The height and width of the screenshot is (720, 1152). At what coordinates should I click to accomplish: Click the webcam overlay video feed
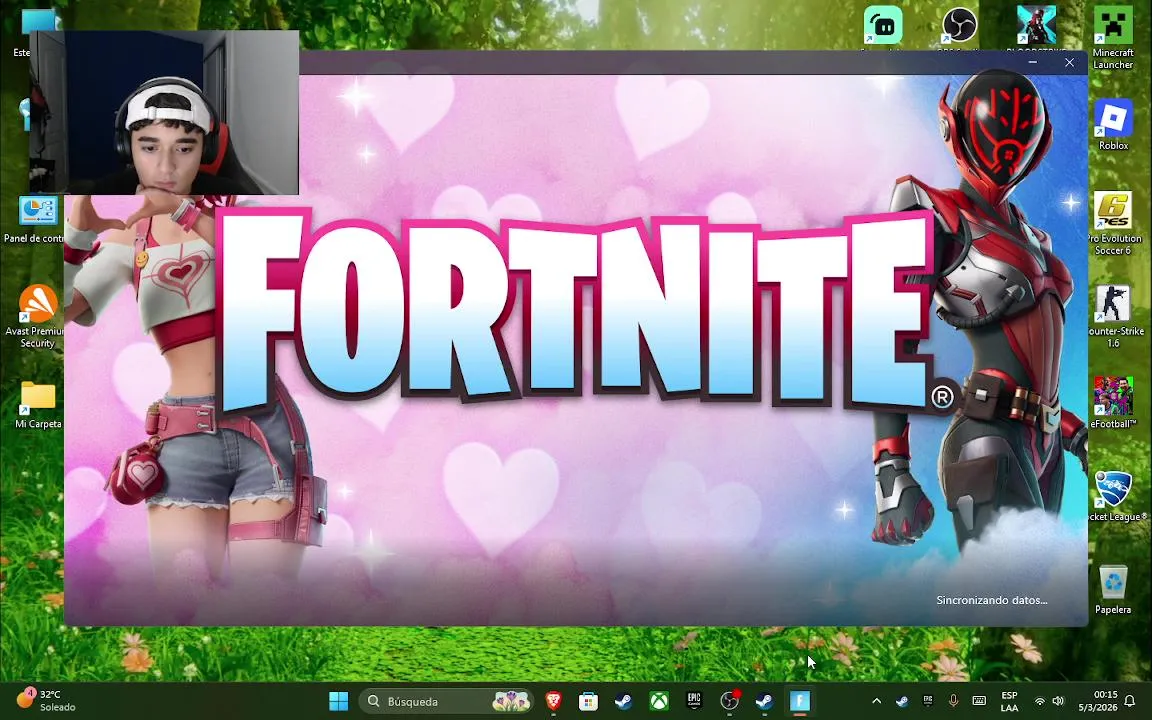click(164, 112)
